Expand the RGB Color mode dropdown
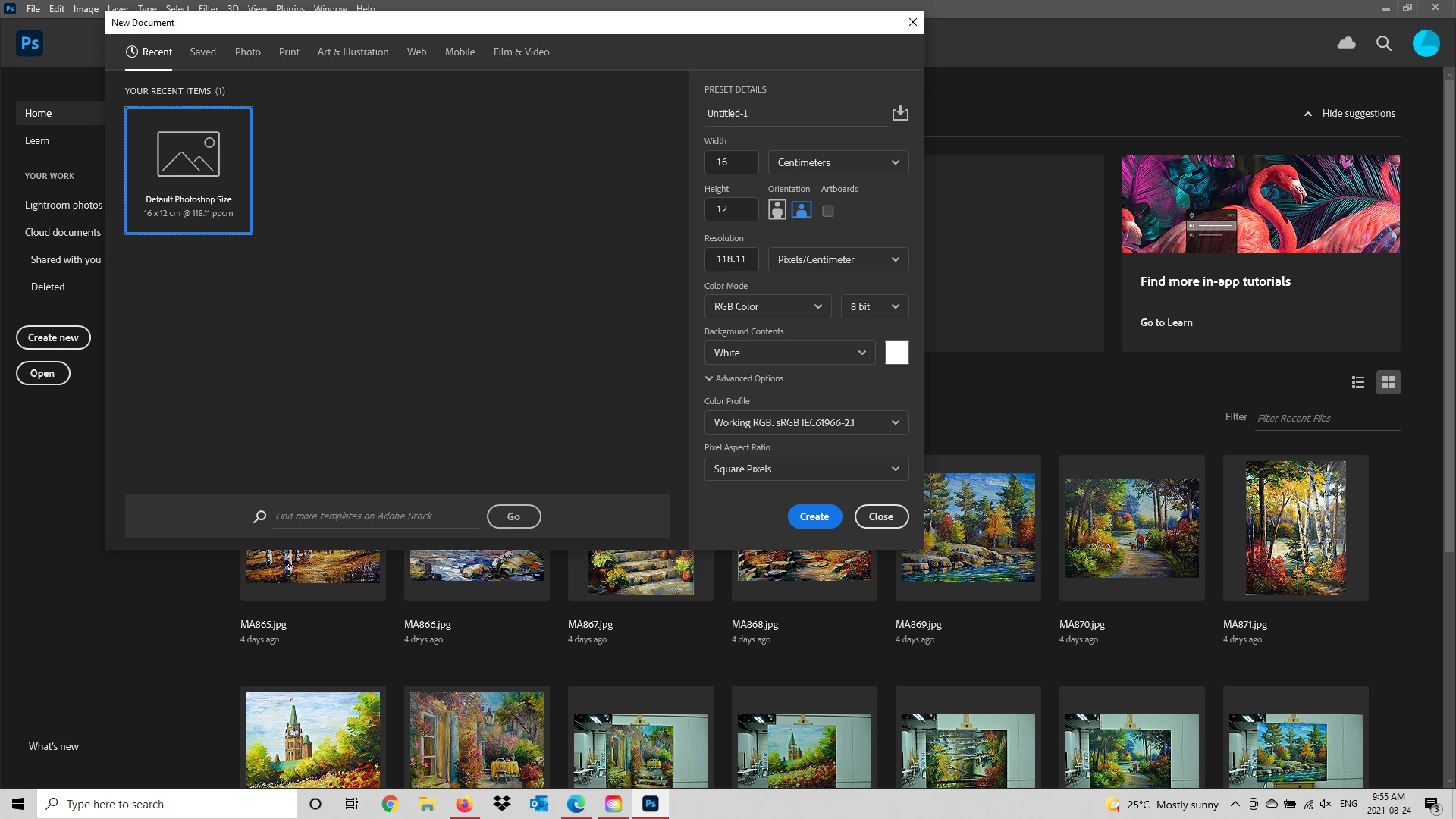The height and width of the screenshot is (819, 1456). [767, 306]
